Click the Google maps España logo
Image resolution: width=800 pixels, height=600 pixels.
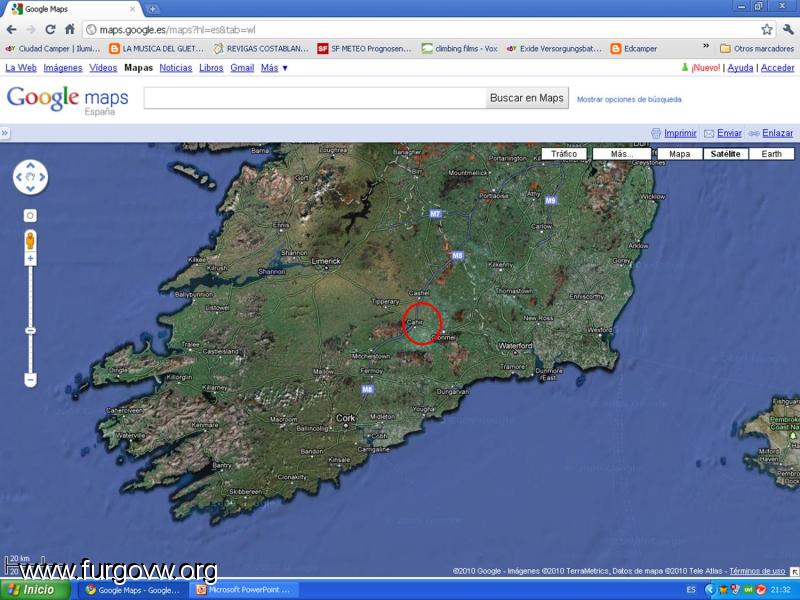(x=67, y=100)
